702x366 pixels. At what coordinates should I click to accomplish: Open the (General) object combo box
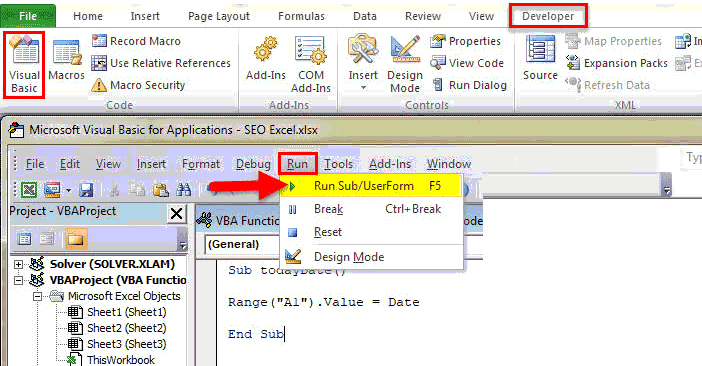click(243, 244)
